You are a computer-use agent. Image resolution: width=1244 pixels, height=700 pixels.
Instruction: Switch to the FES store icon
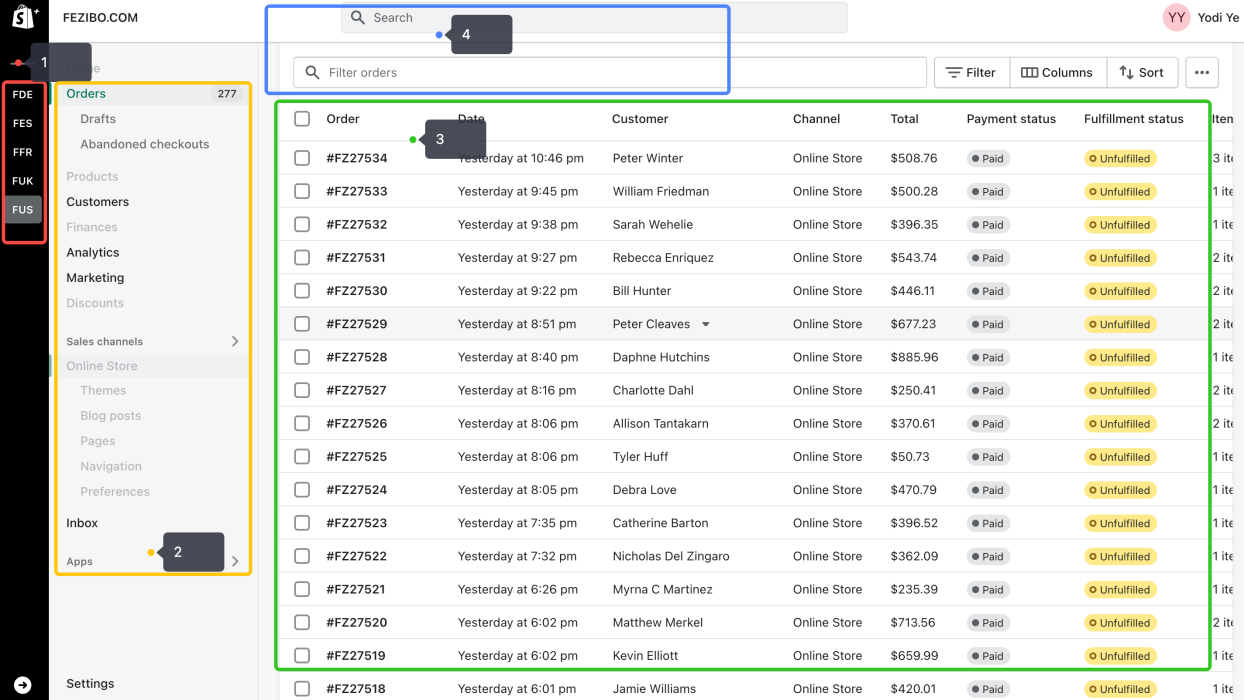coord(23,124)
